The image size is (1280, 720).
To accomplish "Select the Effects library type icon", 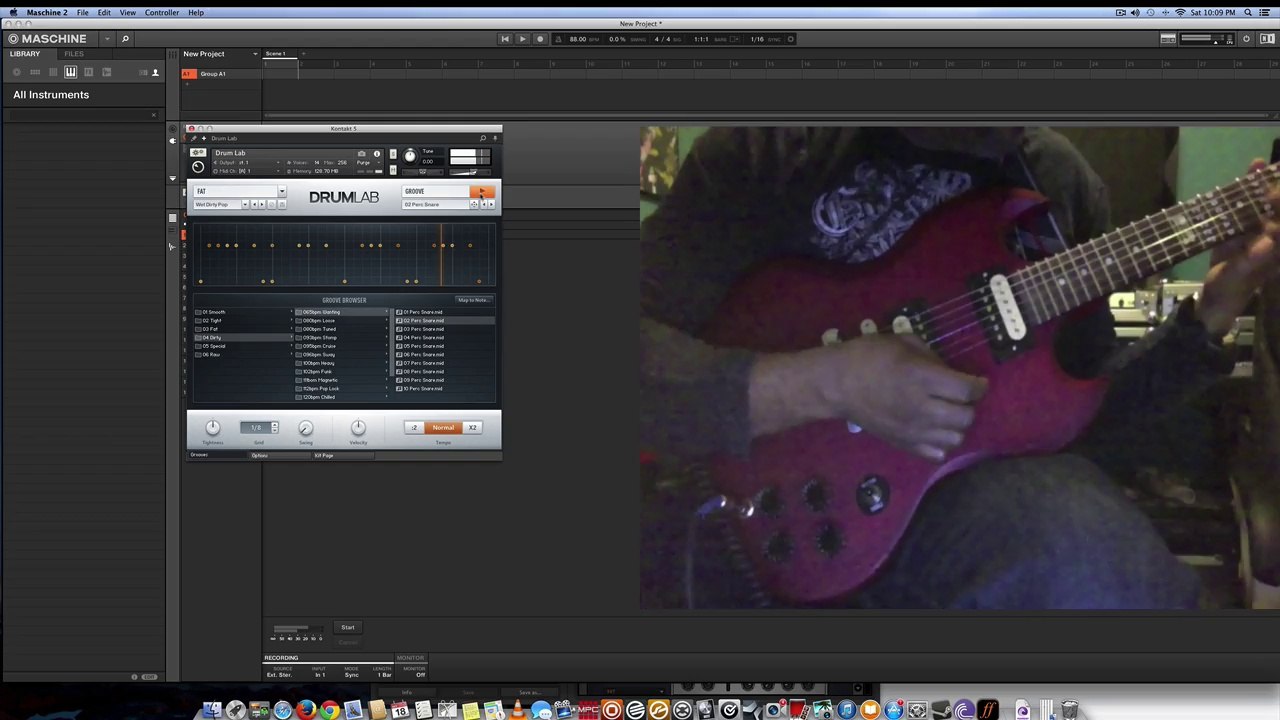I will coord(88,72).
